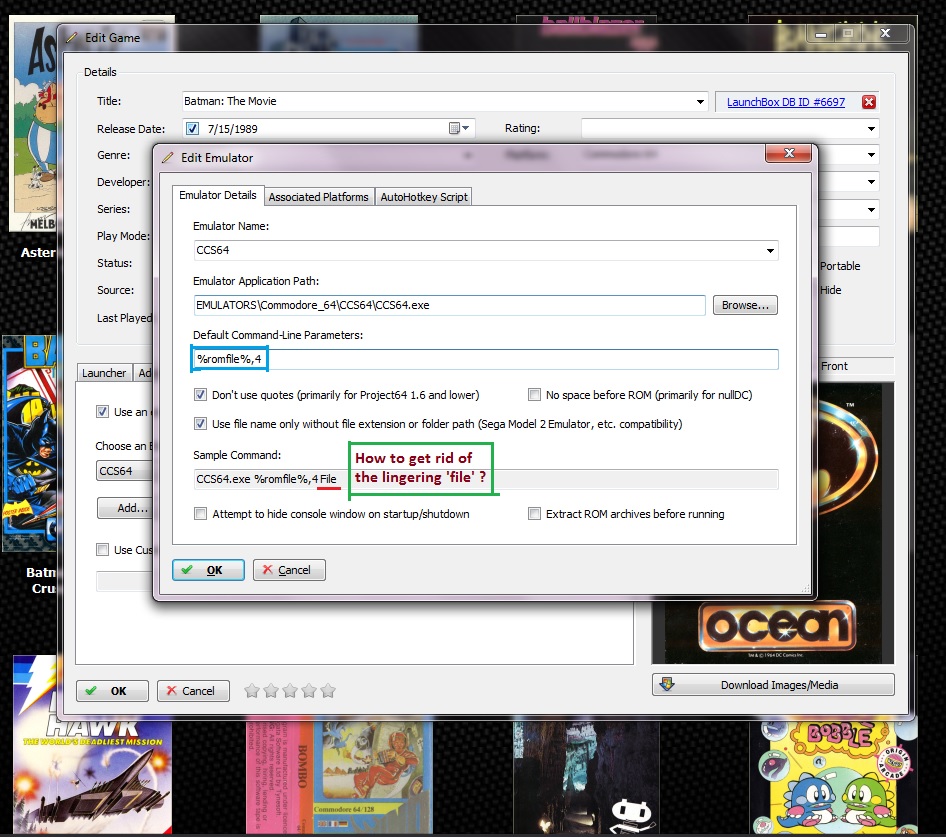The height and width of the screenshot is (837, 946).
Task: Expand the Title dropdown arrow
Action: click(x=700, y=101)
